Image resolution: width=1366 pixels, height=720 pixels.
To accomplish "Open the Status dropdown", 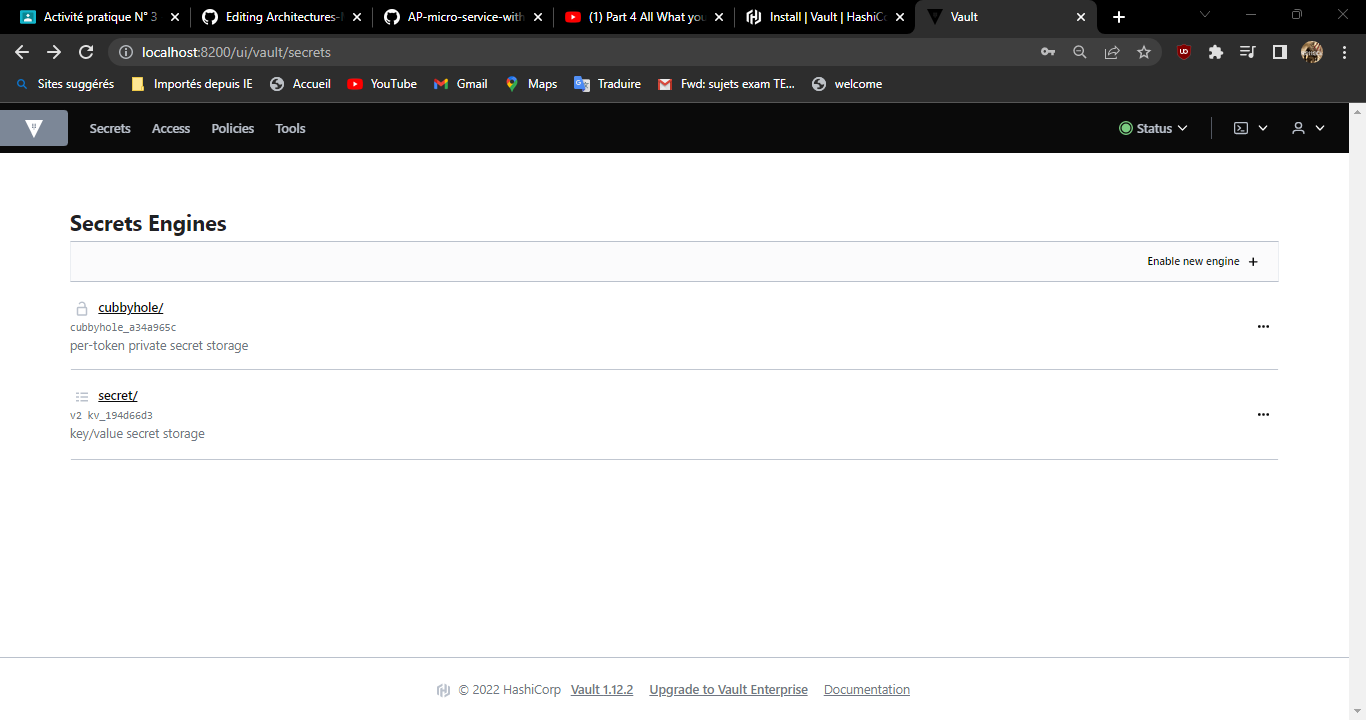I will point(1153,127).
